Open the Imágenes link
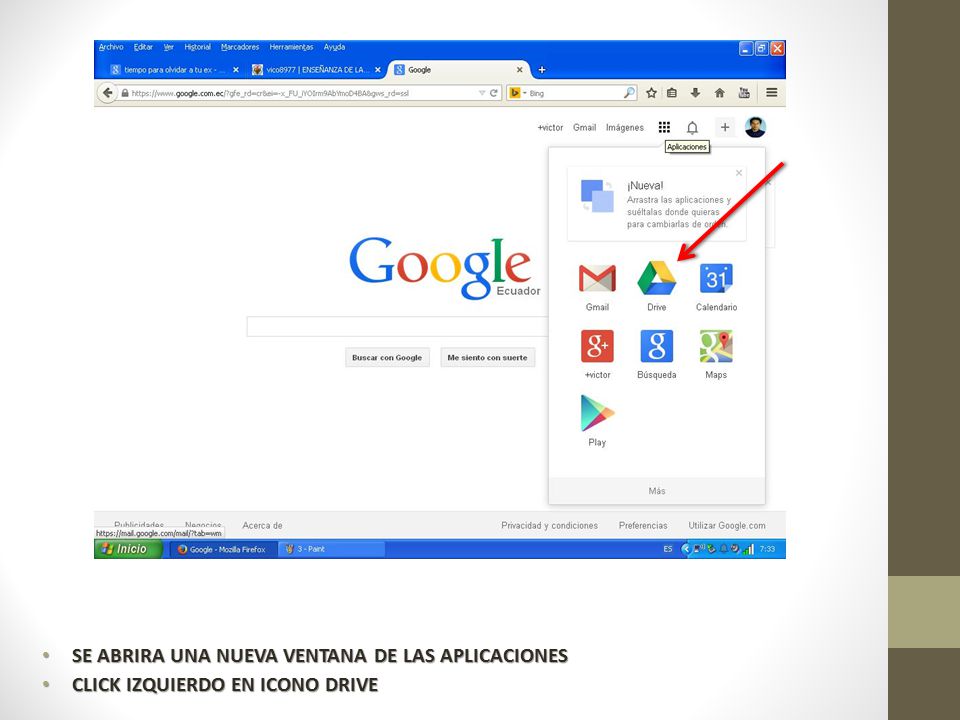The height and width of the screenshot is (720, 960). tap(624, 127)
